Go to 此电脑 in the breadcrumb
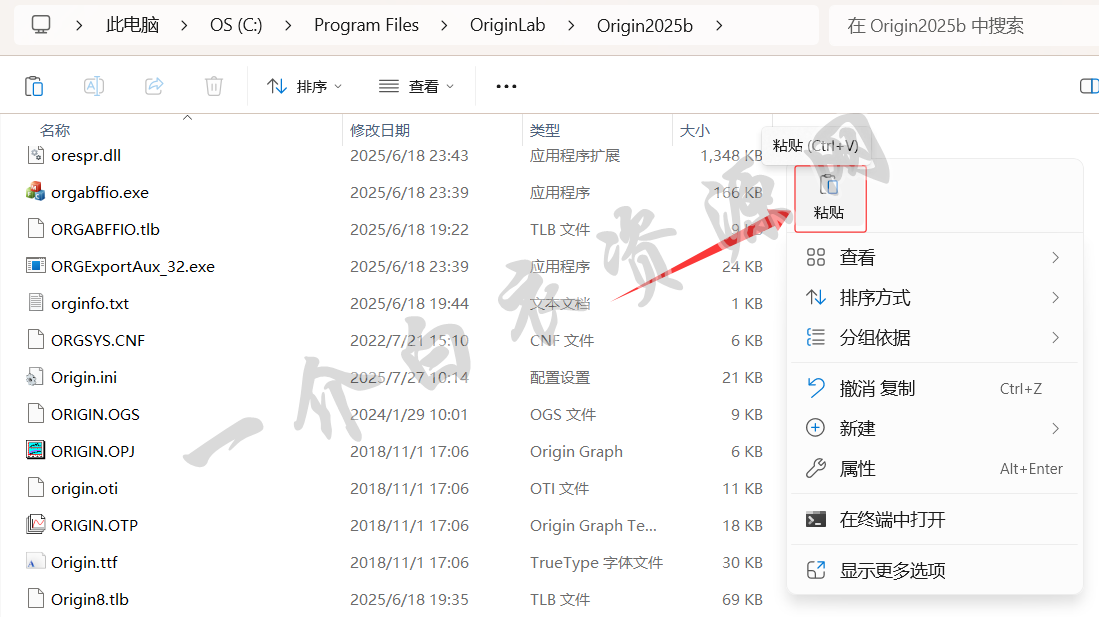This screenshot has height=617, width=1099. click(x=132, y=25)
